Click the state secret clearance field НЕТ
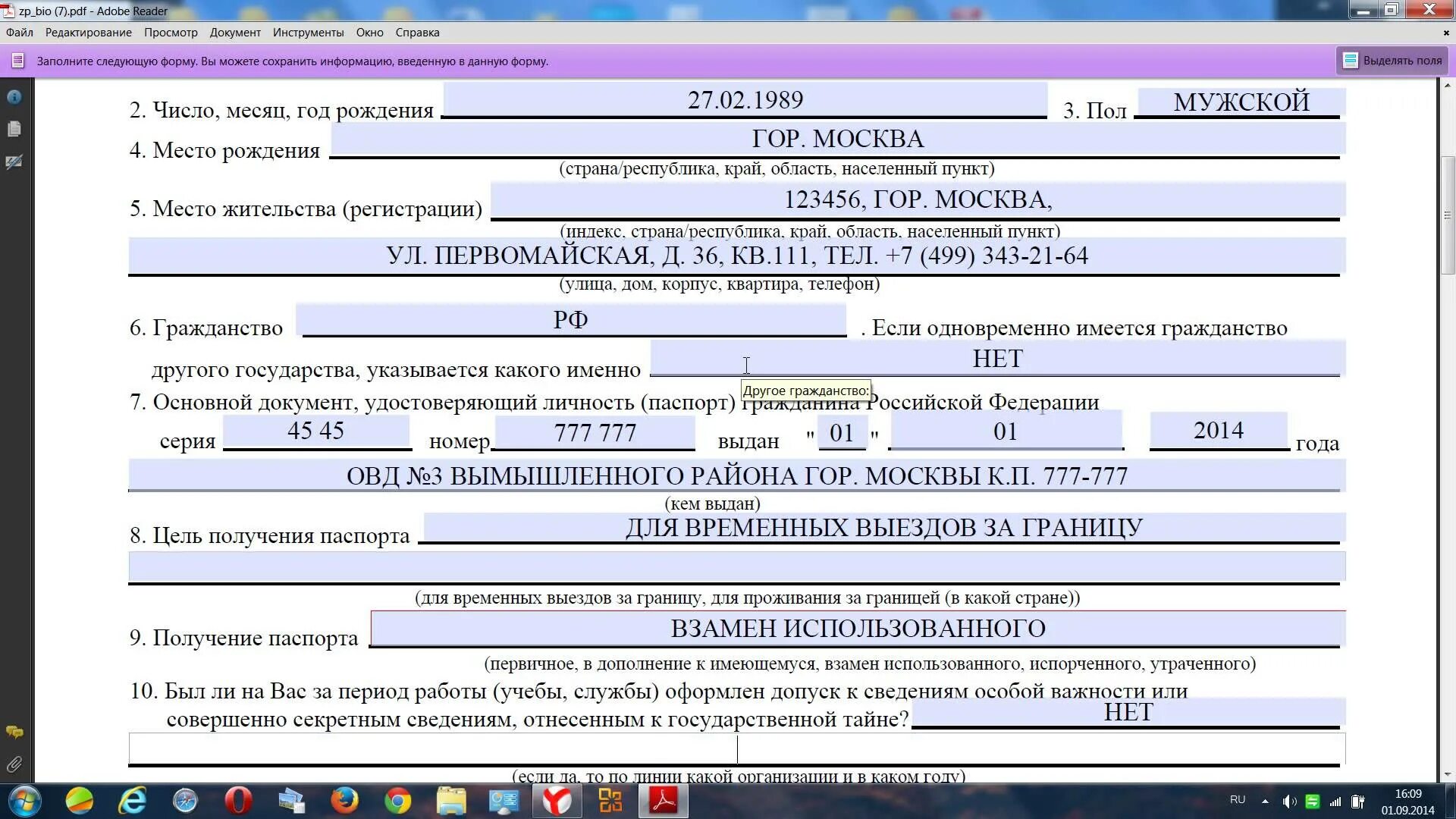 (1128, 713)
